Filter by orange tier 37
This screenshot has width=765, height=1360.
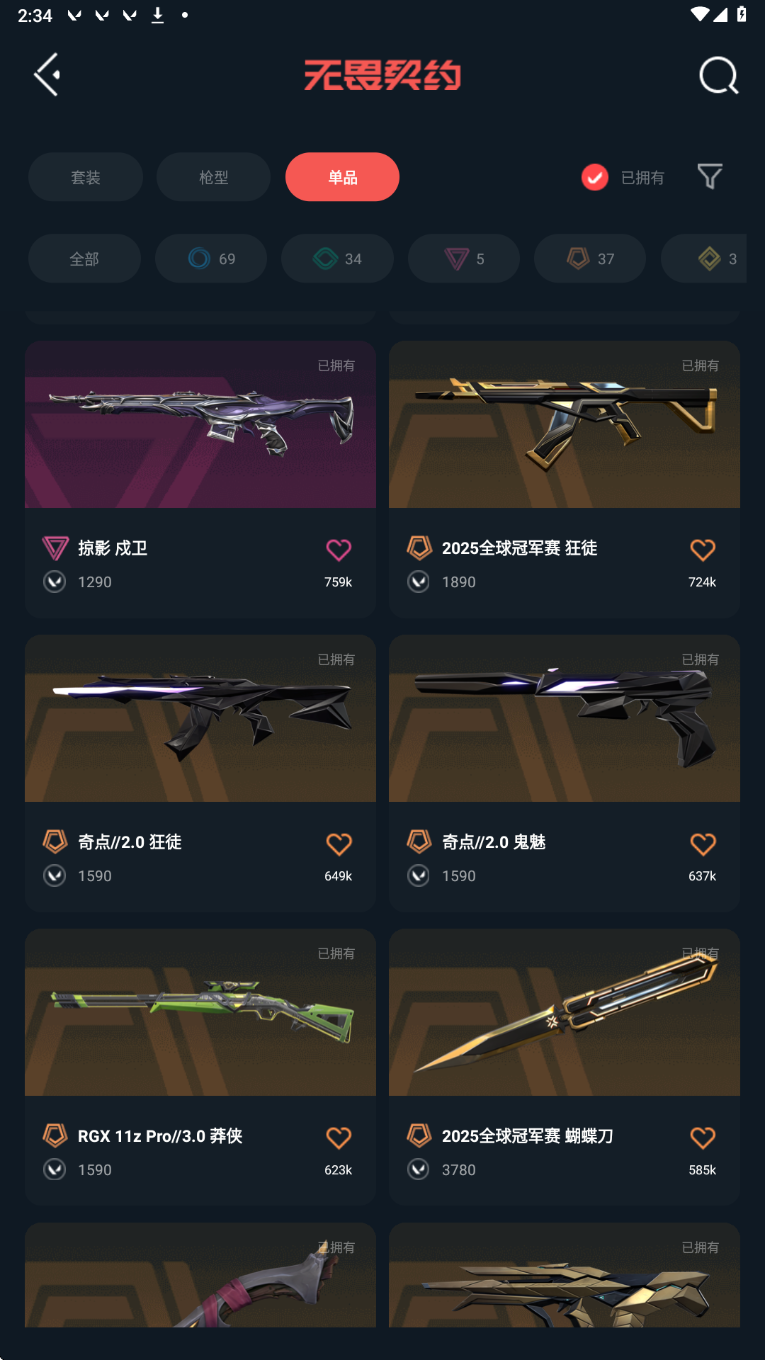(x=590, y=259)
